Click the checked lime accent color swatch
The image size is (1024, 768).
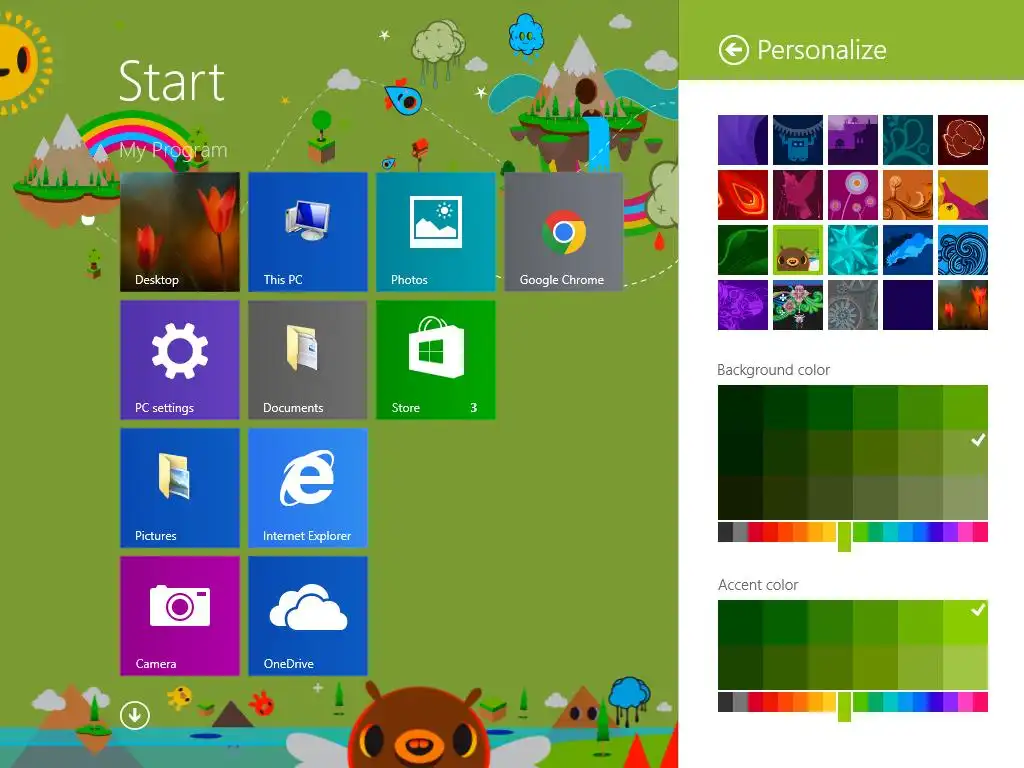click(x=965, y=622)
